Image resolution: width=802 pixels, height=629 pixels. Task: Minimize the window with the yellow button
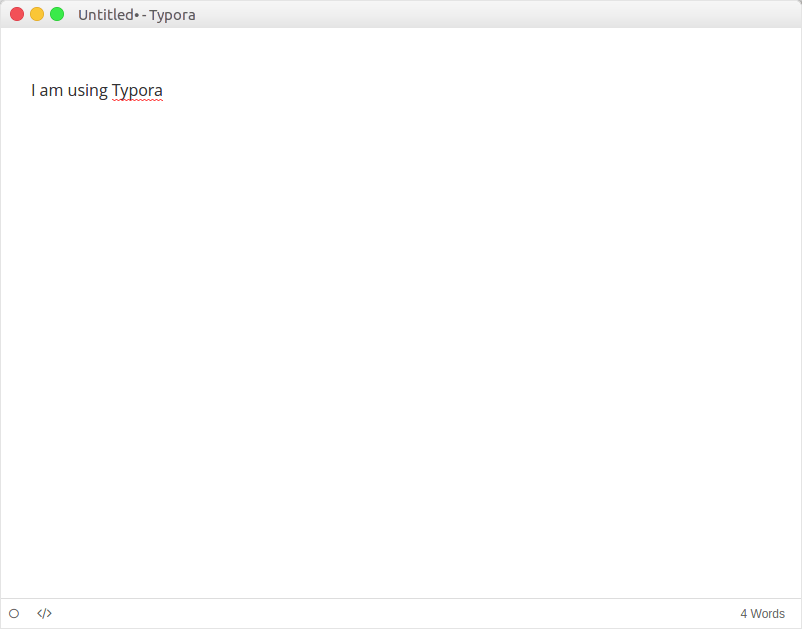pyautogui.click(x=37, y=14)
